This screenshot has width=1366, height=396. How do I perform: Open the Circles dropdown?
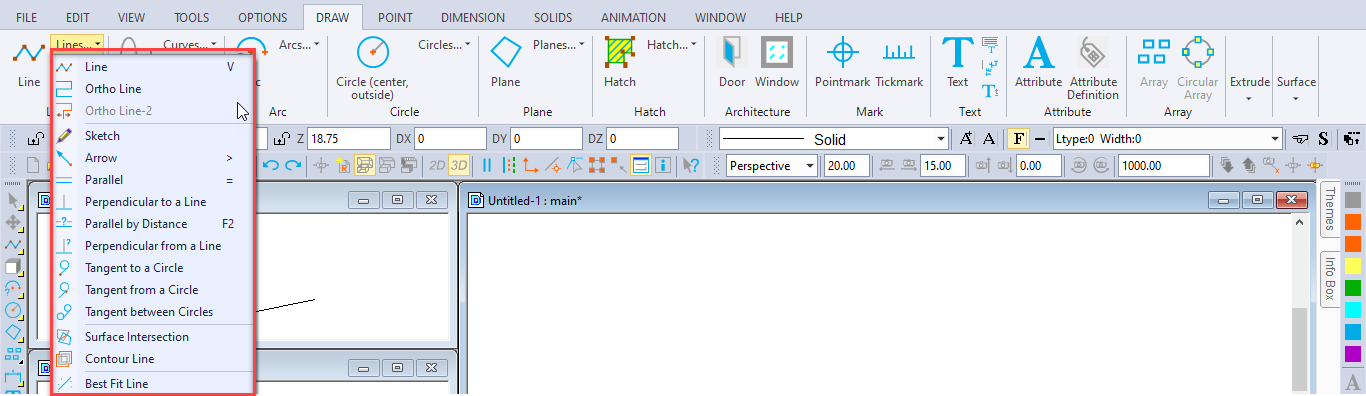(445, 44)
